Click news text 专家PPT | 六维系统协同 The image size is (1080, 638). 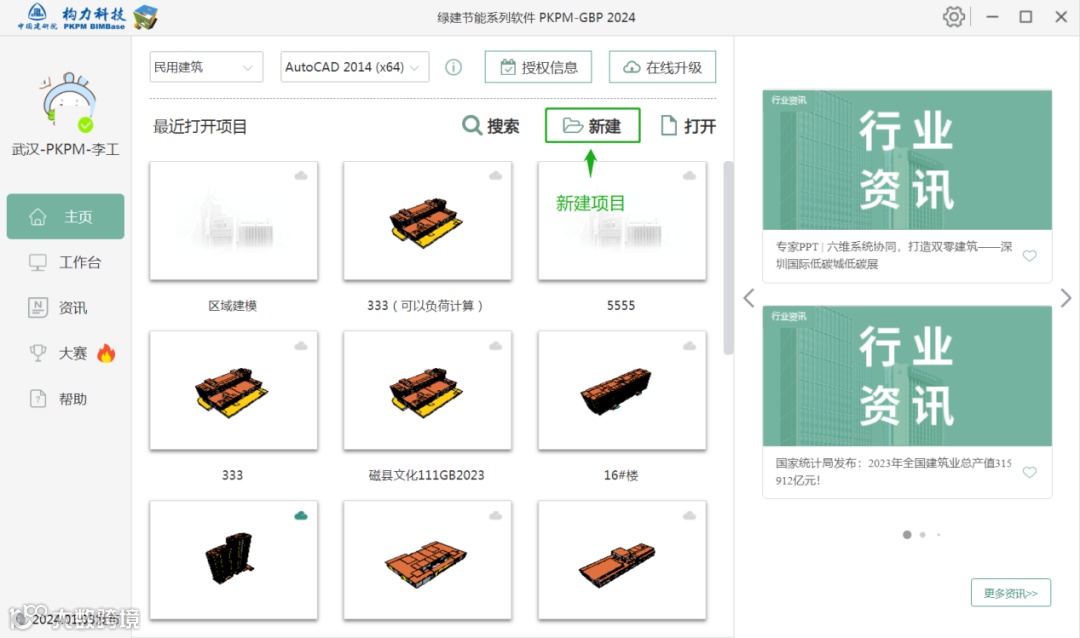pos(893,255)
